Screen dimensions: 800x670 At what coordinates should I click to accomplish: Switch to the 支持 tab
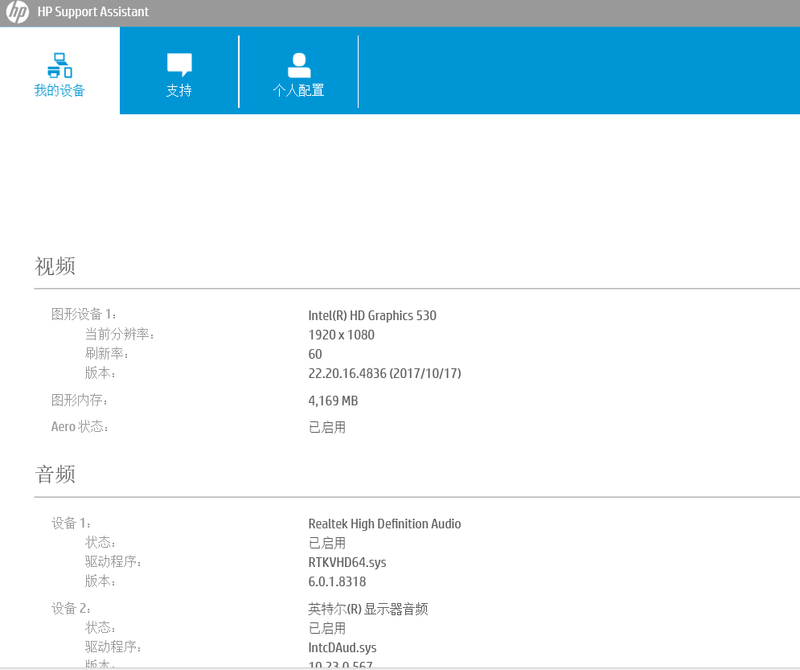179,70
